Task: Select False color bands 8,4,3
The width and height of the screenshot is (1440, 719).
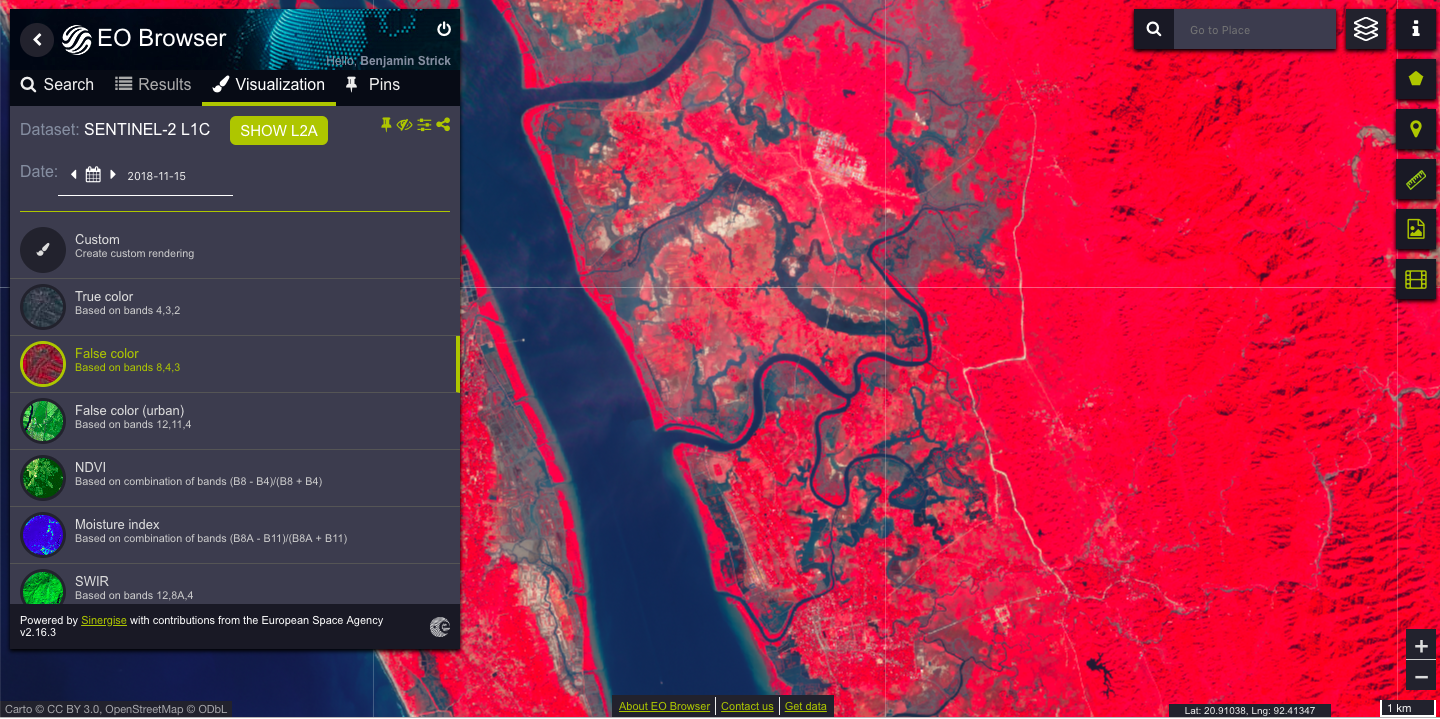Action: point(235,364)
